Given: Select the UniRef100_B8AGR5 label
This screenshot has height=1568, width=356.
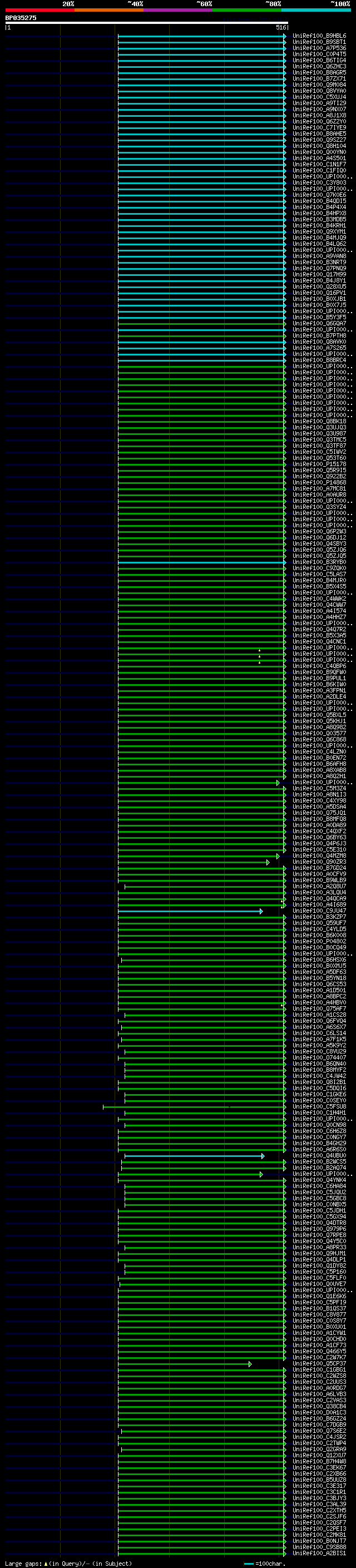Looking at the screenshot, I should pyautogui.click(x=319, y=72).
